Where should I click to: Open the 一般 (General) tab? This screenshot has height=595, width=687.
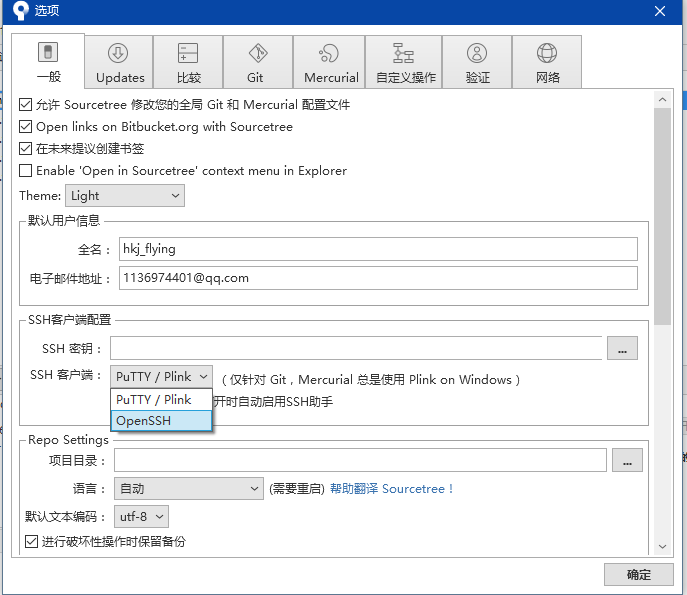pyautogui.click(x=48, y=61)
